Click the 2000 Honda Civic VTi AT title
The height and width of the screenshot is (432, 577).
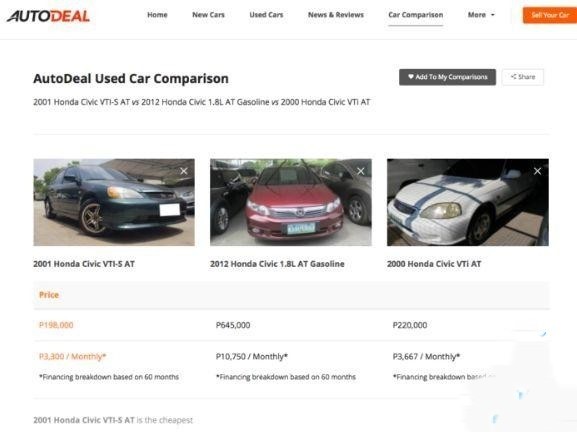434,264
